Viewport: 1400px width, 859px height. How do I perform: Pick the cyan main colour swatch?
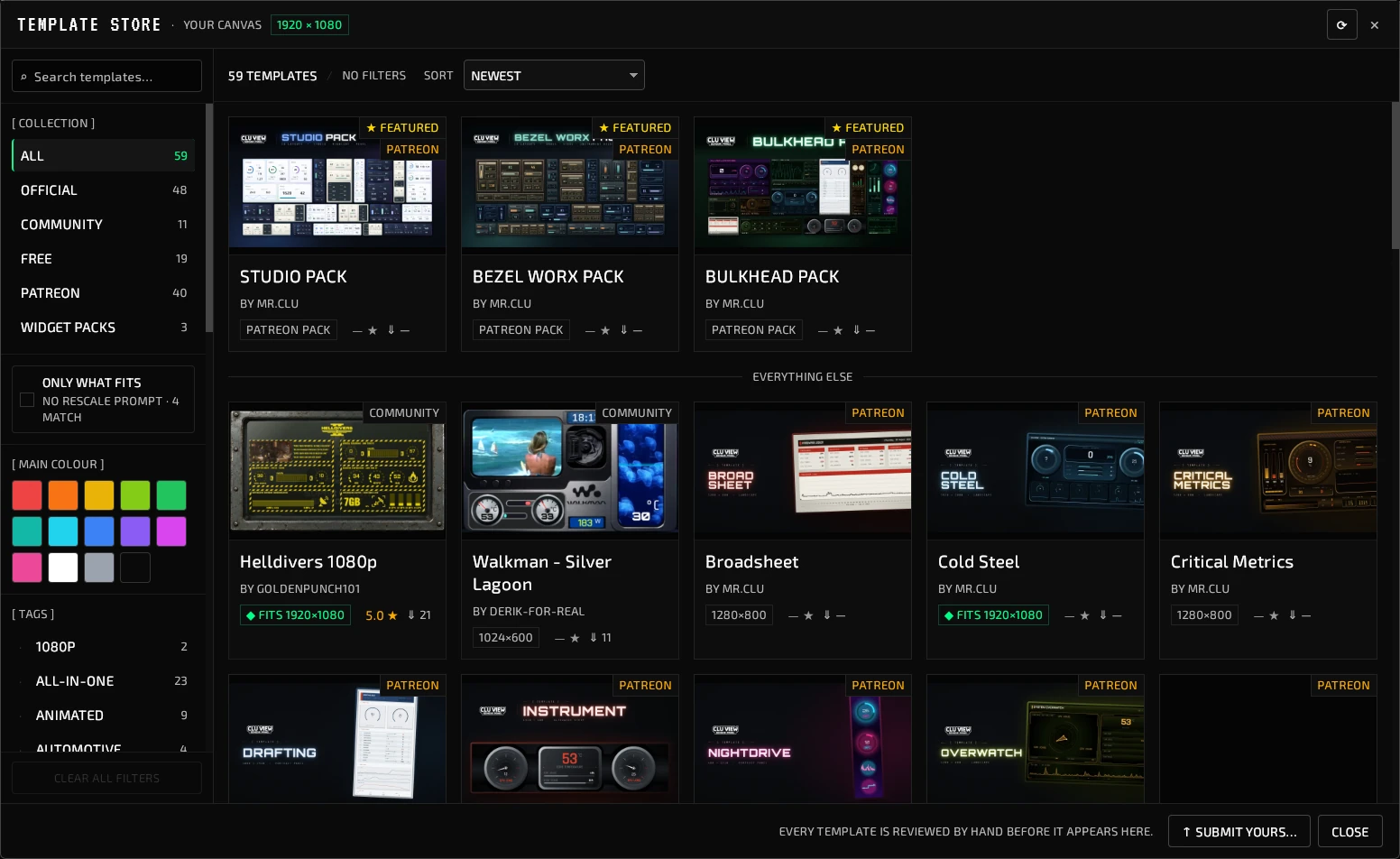[63, 531]
